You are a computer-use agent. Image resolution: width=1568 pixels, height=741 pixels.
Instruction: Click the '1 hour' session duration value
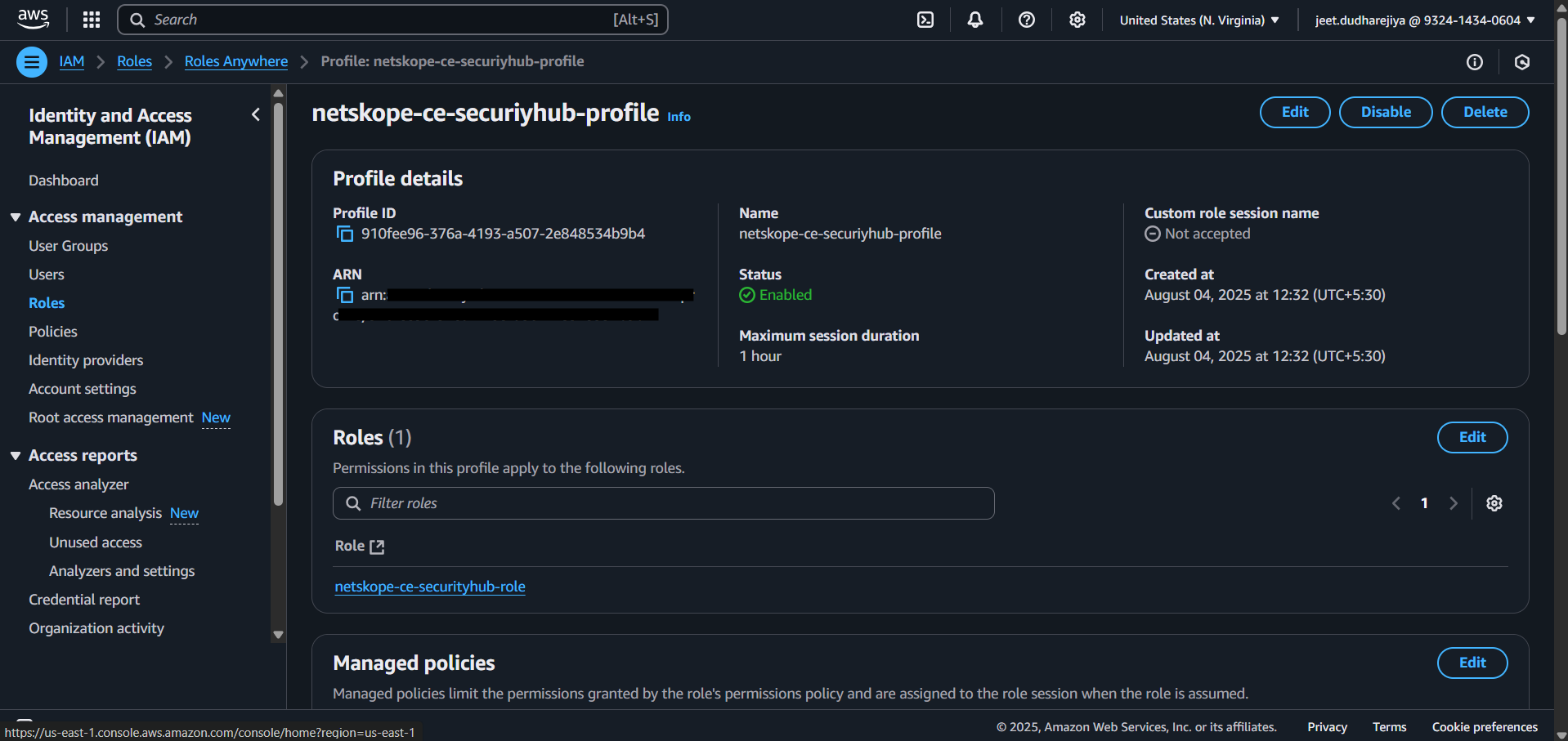760,356
